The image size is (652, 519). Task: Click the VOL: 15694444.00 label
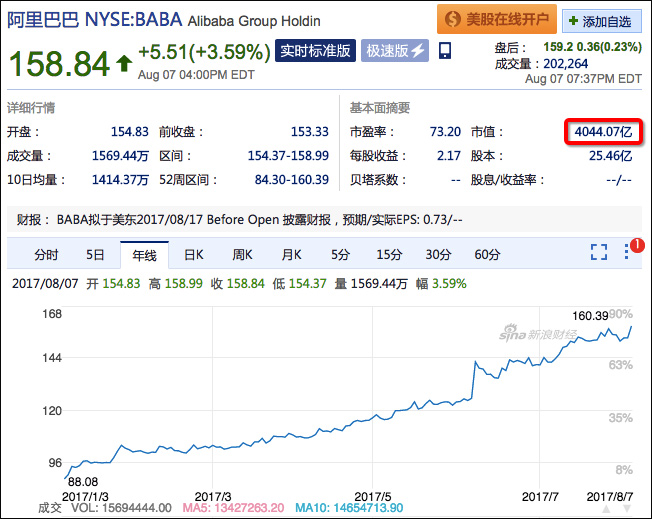point(121,508)
